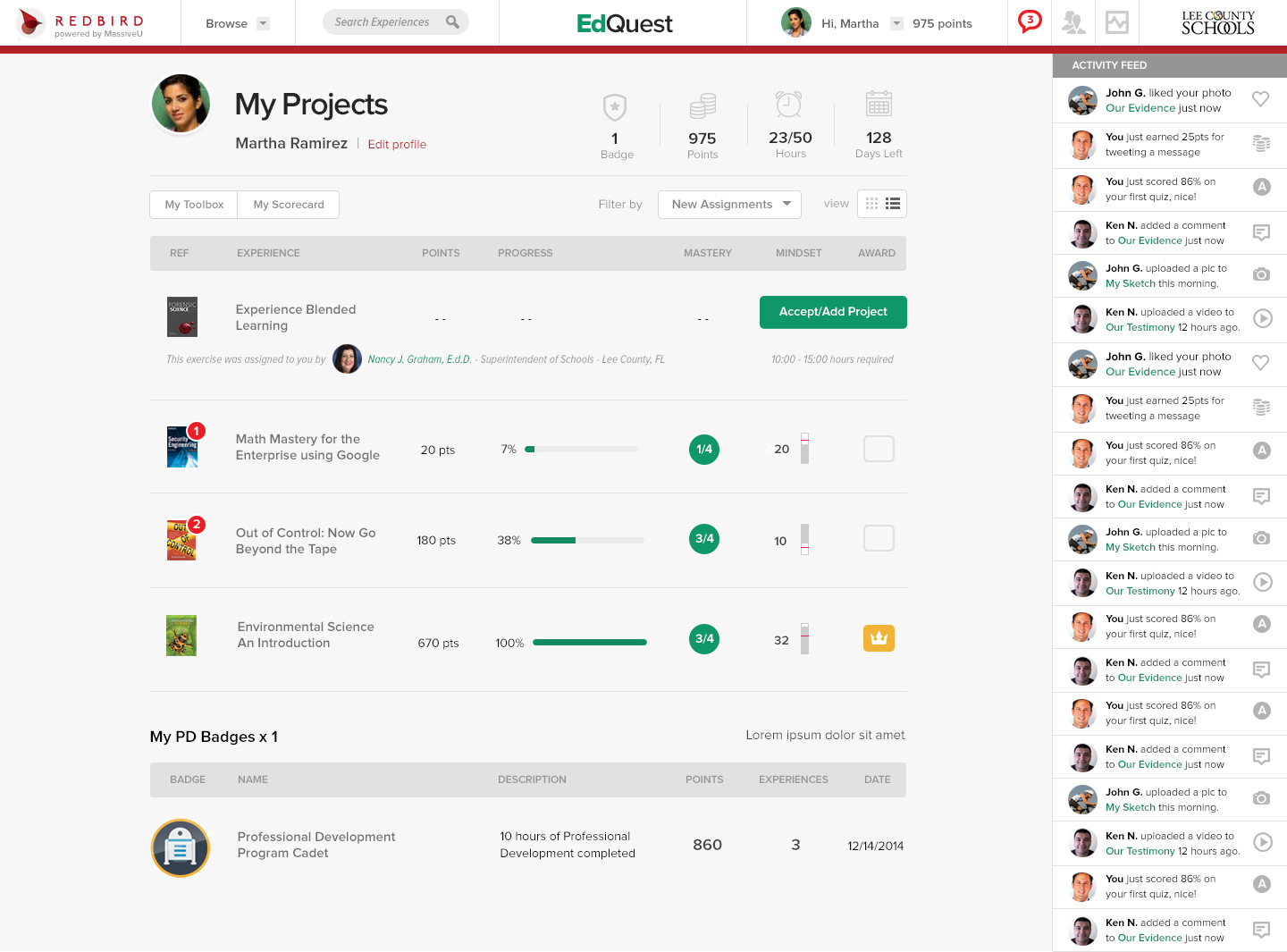Click Environmental Science mindset level indicator

(804, 639)
